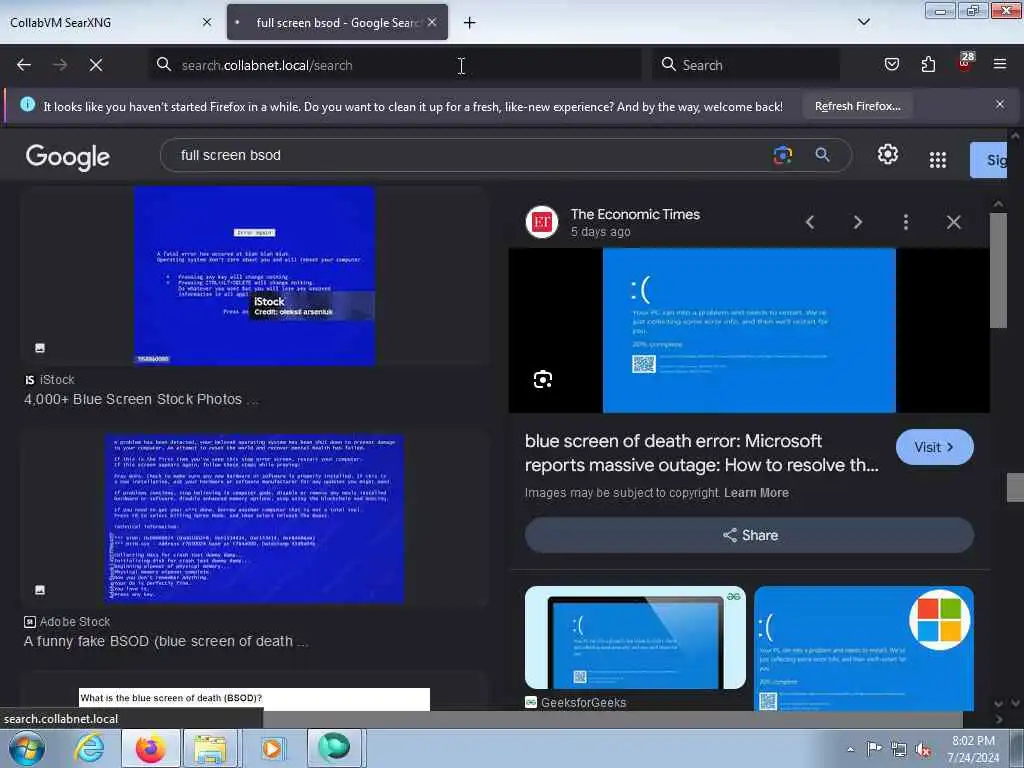This screenshot has height=768, width=1024.
Task: Search by image with Google Lens
Action: pos(782,155)
